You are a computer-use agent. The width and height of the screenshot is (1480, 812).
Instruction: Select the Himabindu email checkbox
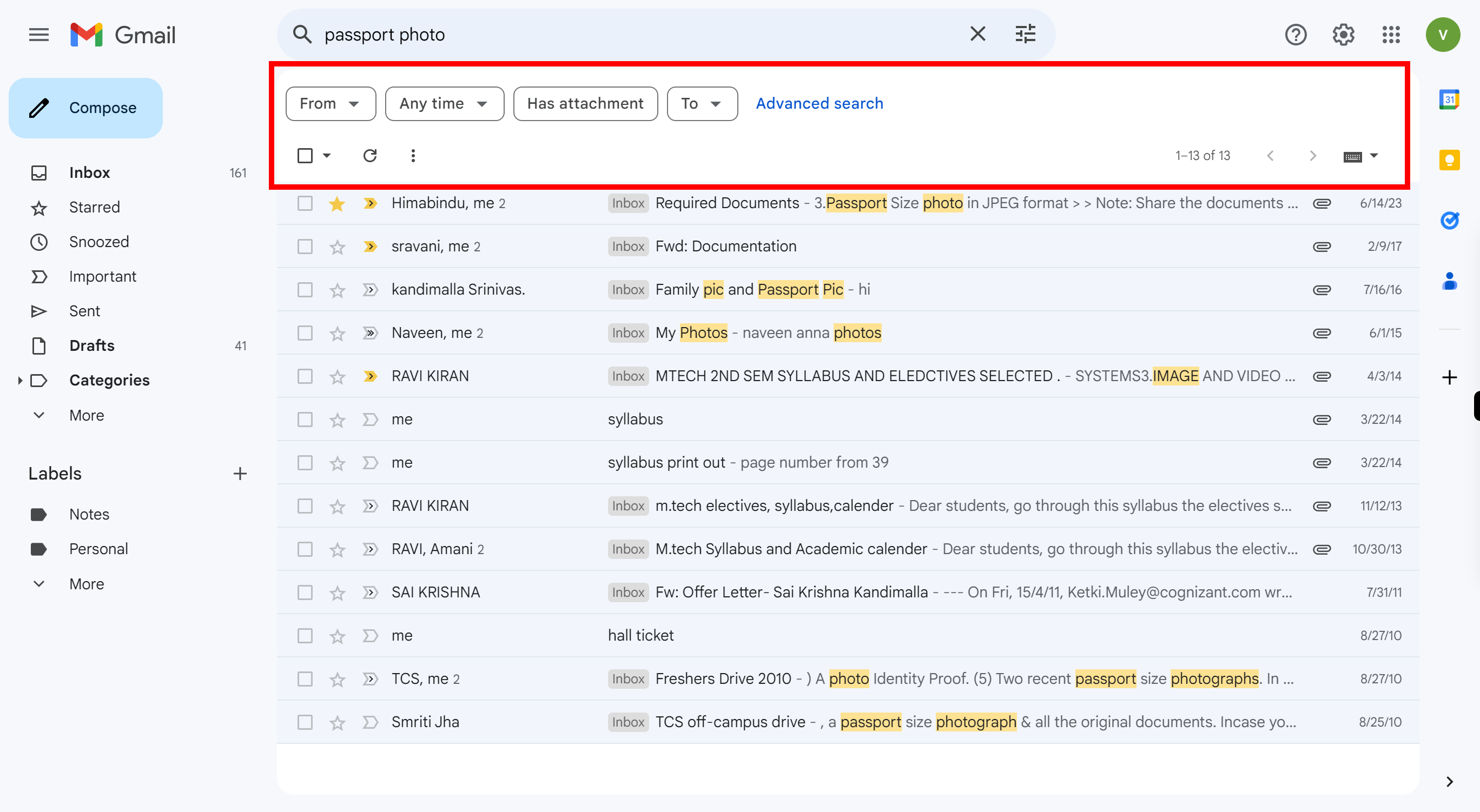click(305, 203)
